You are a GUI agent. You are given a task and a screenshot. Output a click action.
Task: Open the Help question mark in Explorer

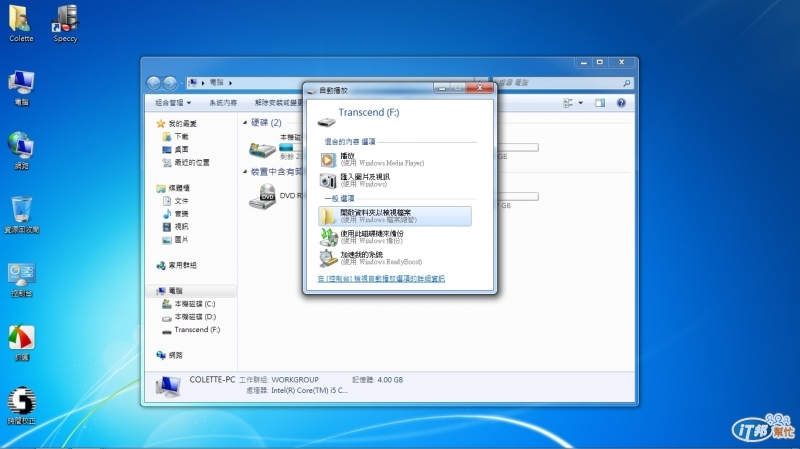click(x=621, y=103)
